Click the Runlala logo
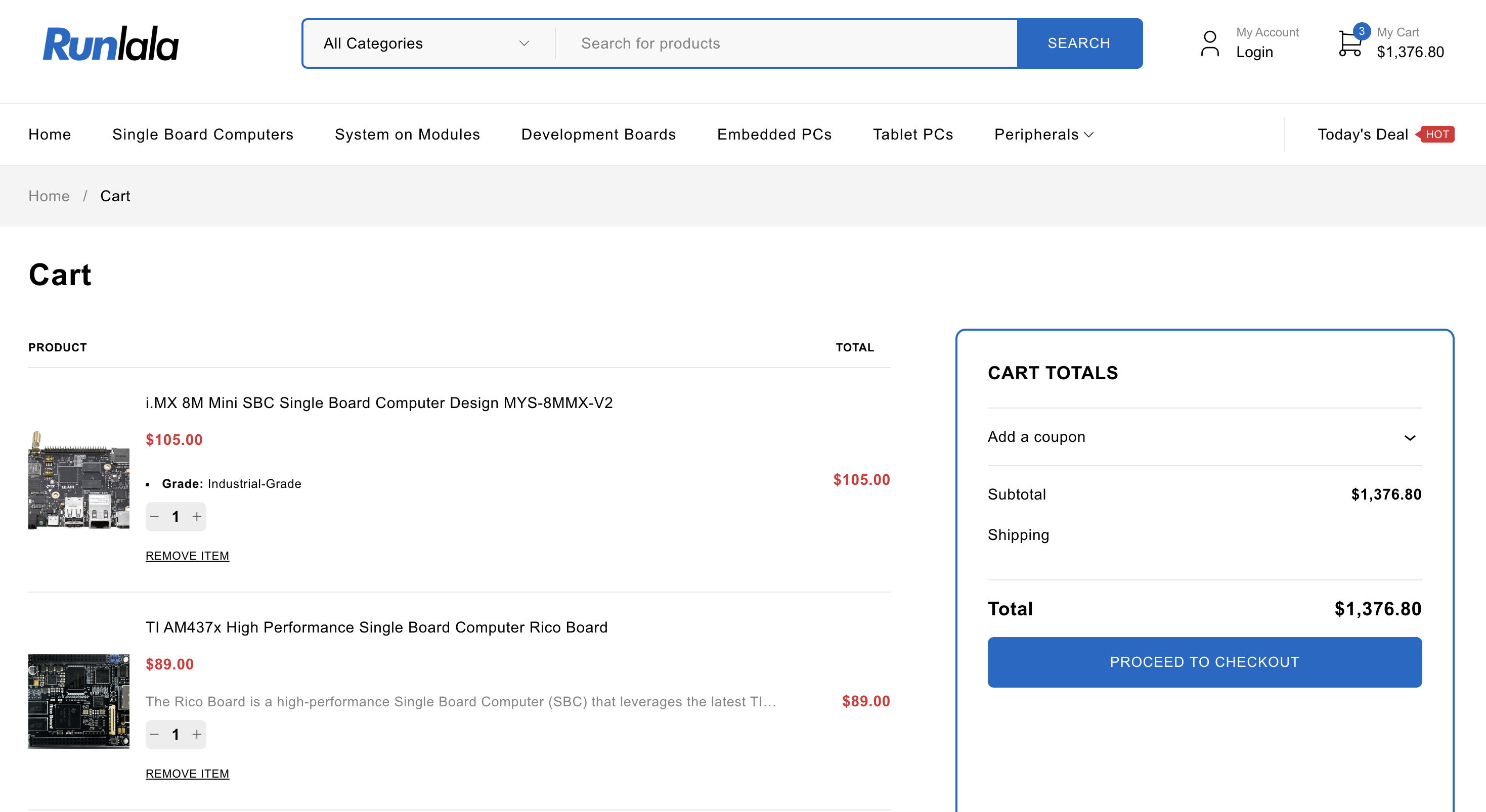The width and height of the screenshot is (1486, 812). [111, 44]
